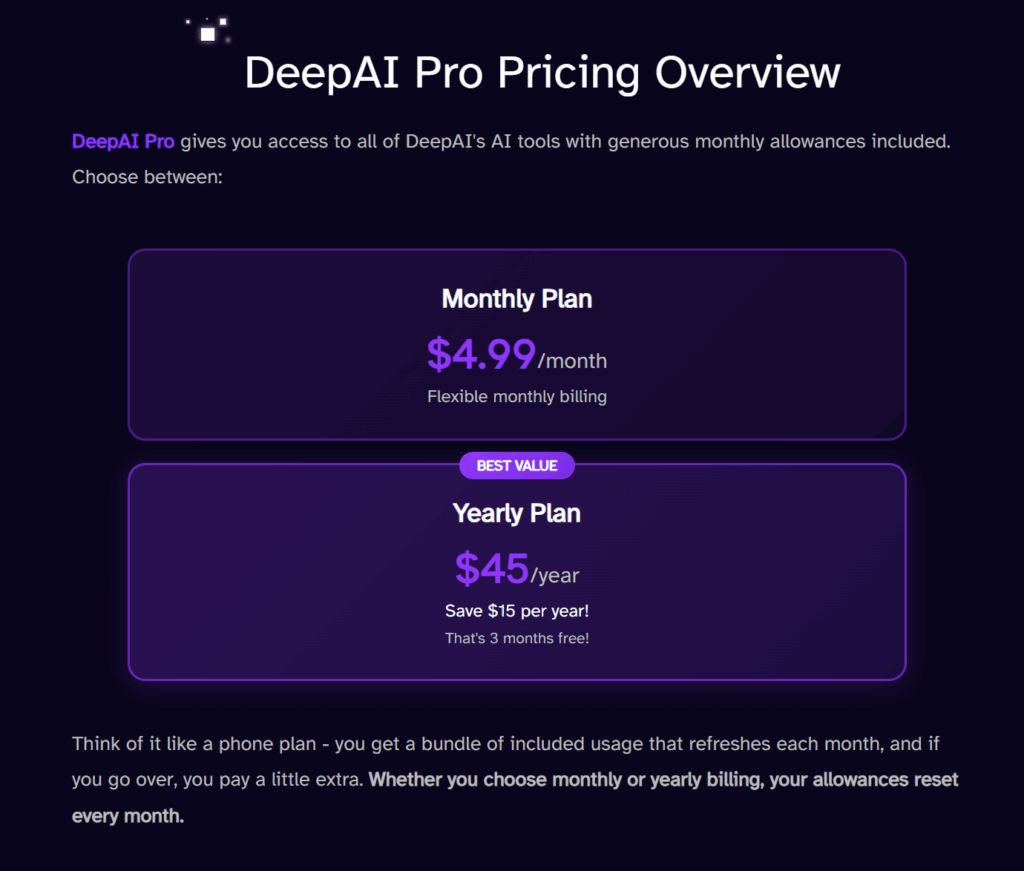Click the $4.99 monthly price
The image size is (1024, 871).
coord(481,354)
